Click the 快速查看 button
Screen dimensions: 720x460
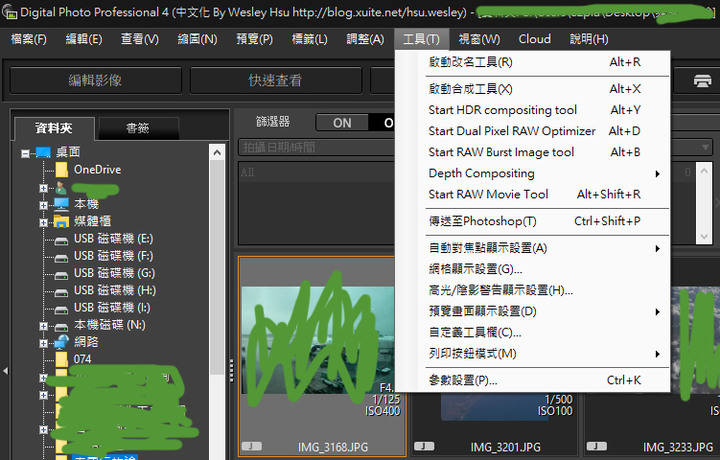coord(276,81)
